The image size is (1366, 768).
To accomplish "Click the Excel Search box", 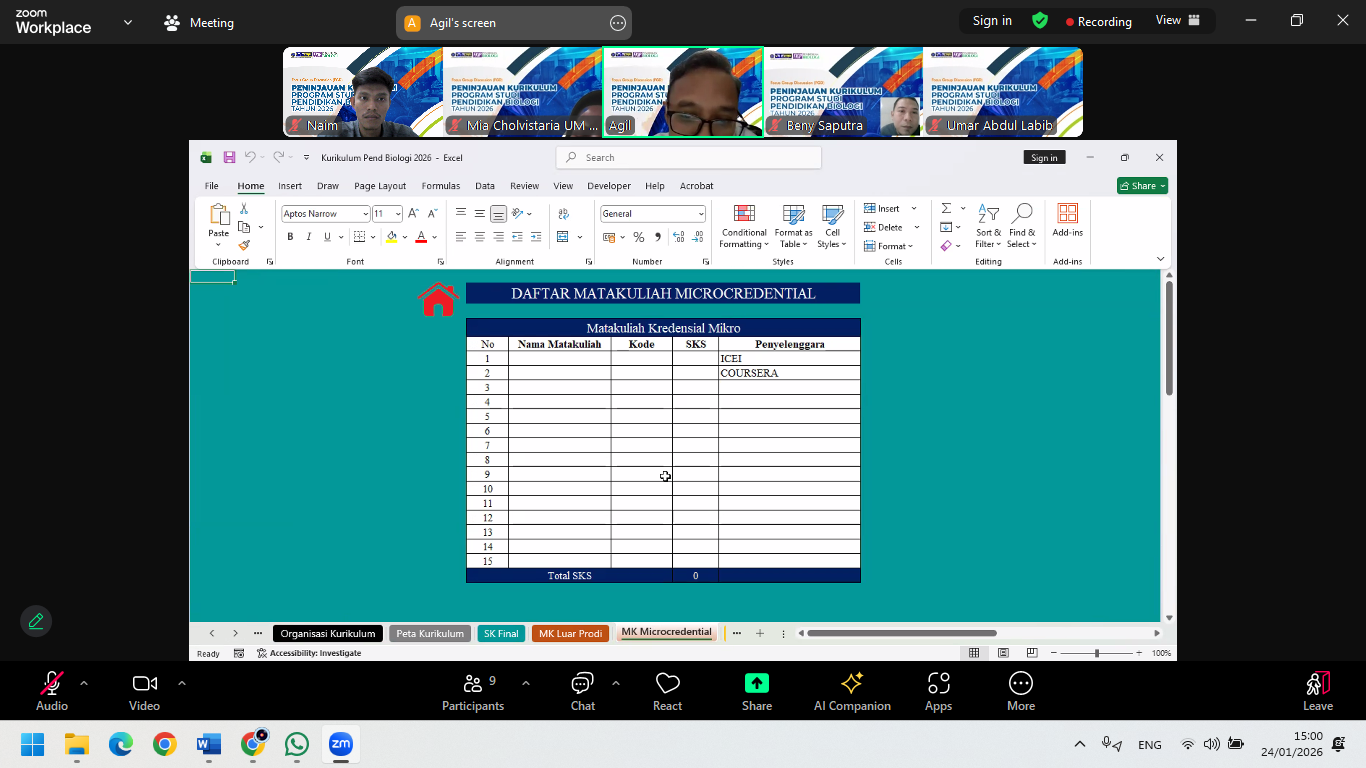I will [x=688, y=157].
